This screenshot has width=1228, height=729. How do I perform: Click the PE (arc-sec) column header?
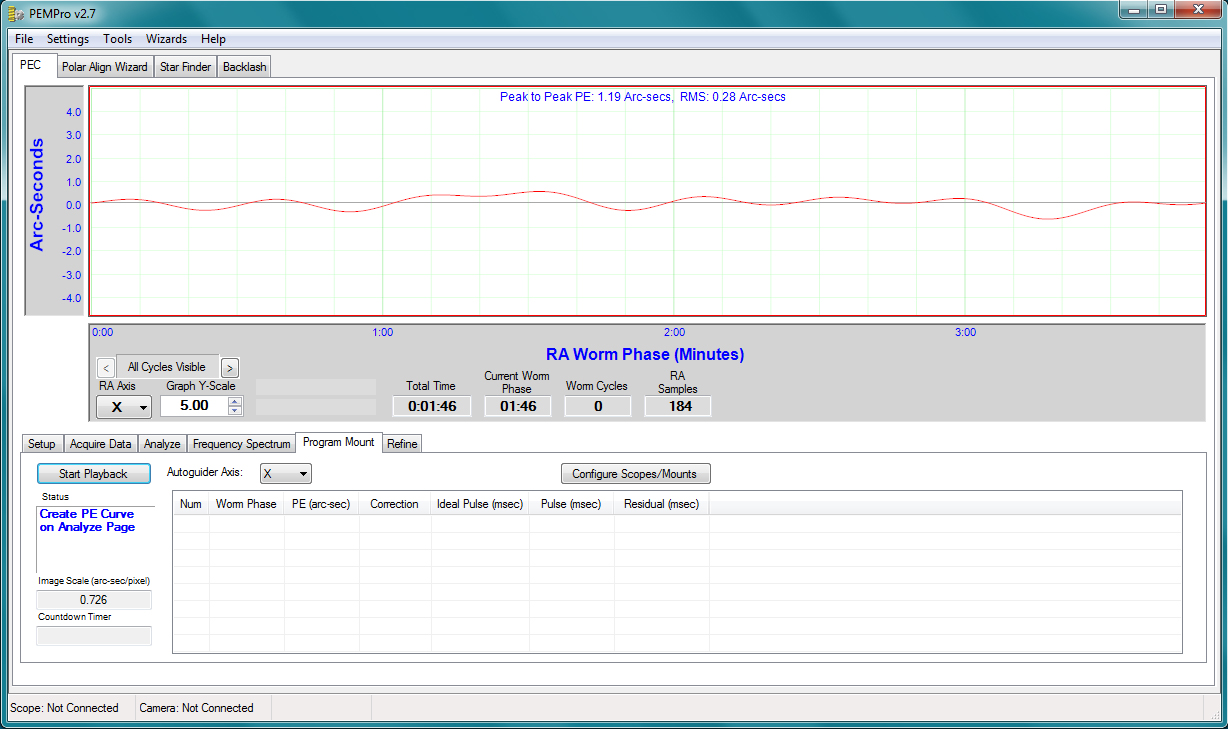coord(321,504)
